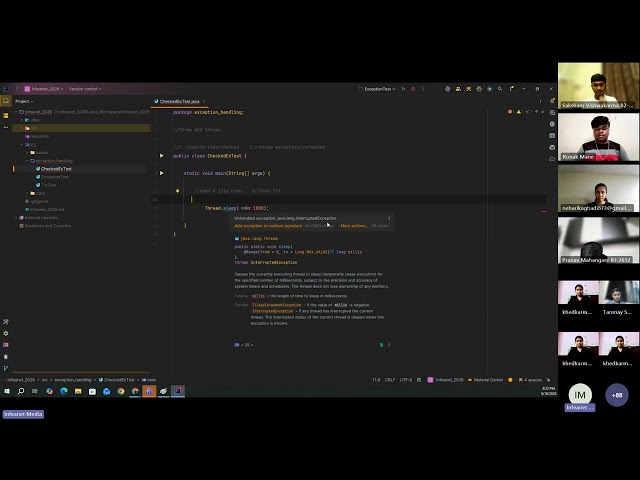Click the InterruptedException link in the throws clause
640x480 pixels.
click(274, 262)
